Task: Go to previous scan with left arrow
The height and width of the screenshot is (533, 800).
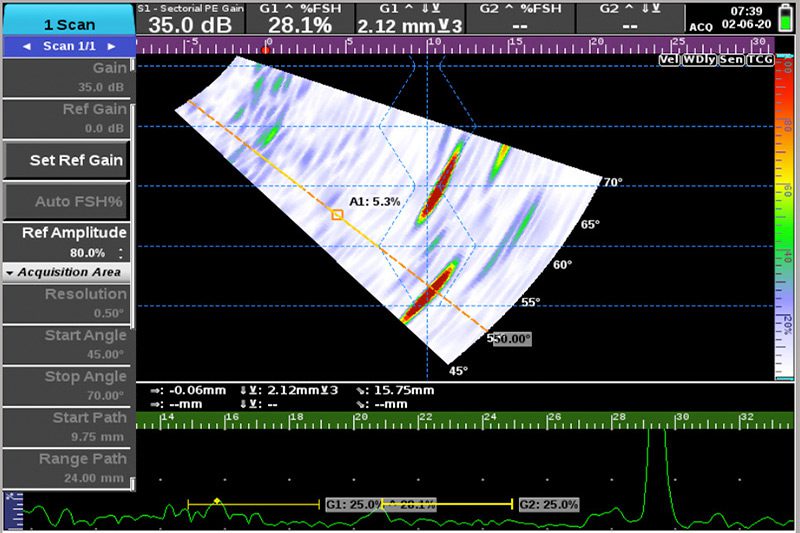Action: click(x=27, y=46)
